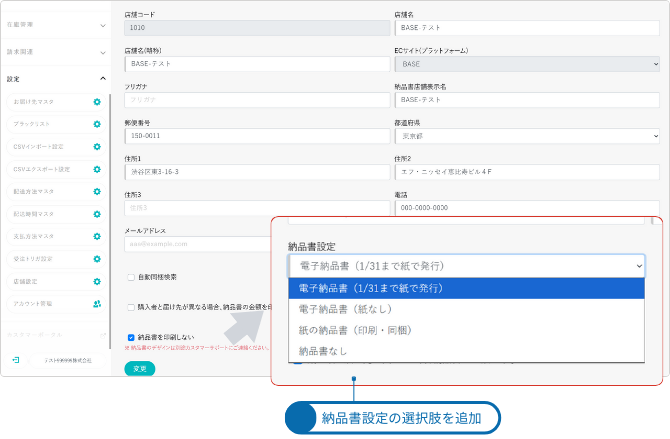Click the フリガナ input field
This screenshot has height=439, width=670.
click(257, 100)
